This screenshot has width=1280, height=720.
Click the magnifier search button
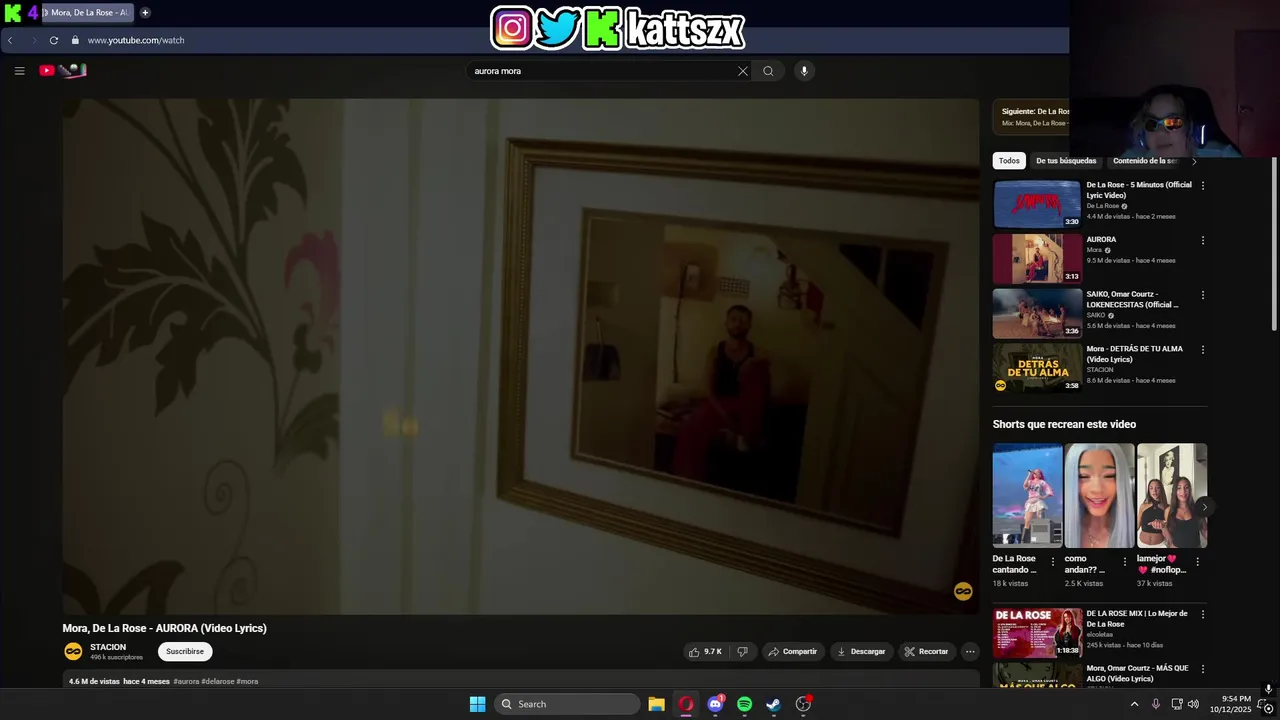(768, 71)
